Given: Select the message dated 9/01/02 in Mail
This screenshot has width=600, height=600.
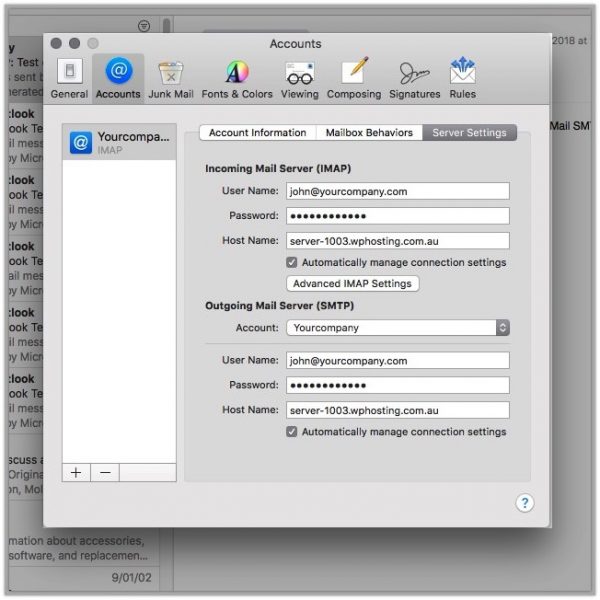Looking at the screenshot, I should pos(83,578).
